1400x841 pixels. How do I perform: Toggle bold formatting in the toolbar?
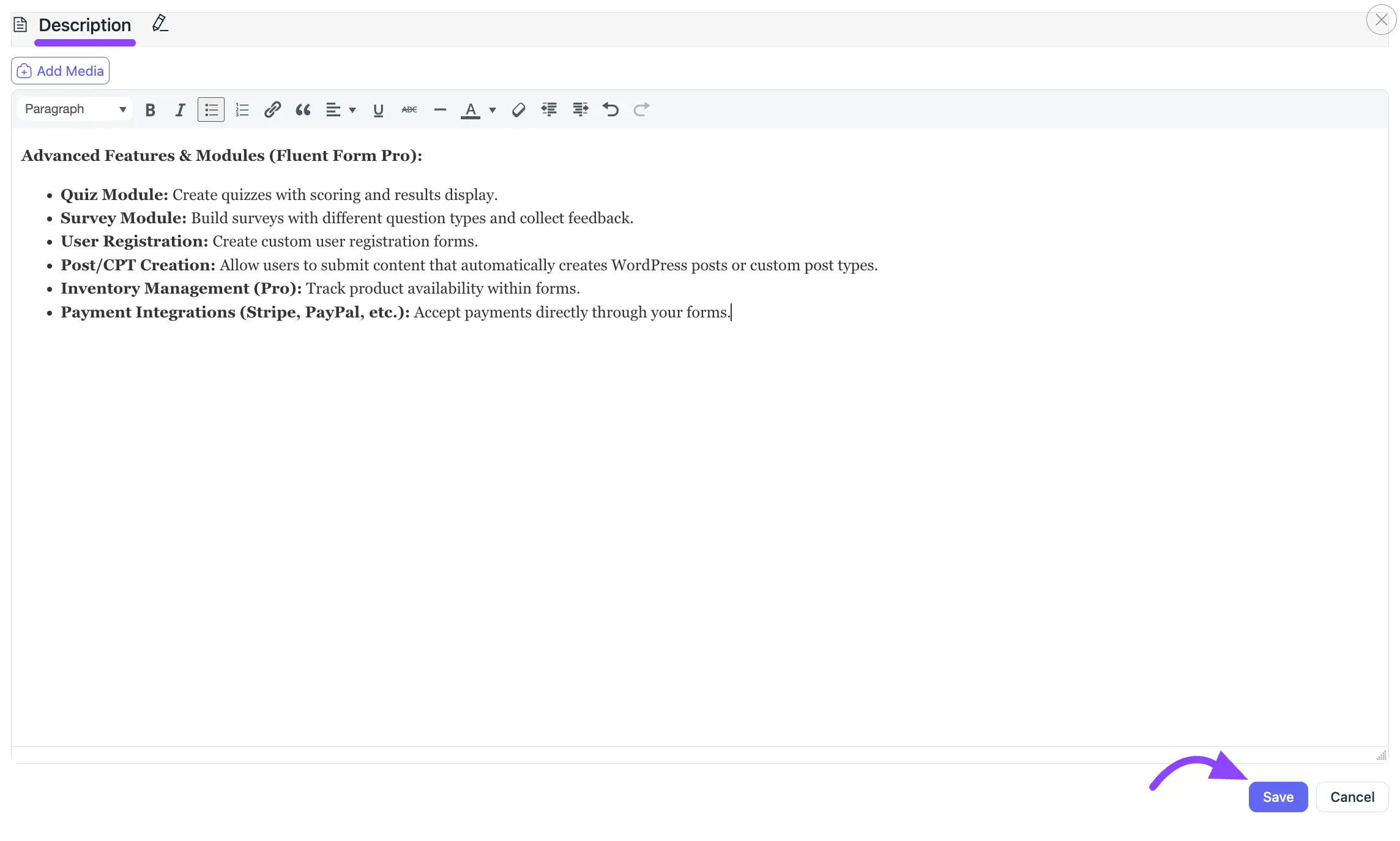coord(150,110)
